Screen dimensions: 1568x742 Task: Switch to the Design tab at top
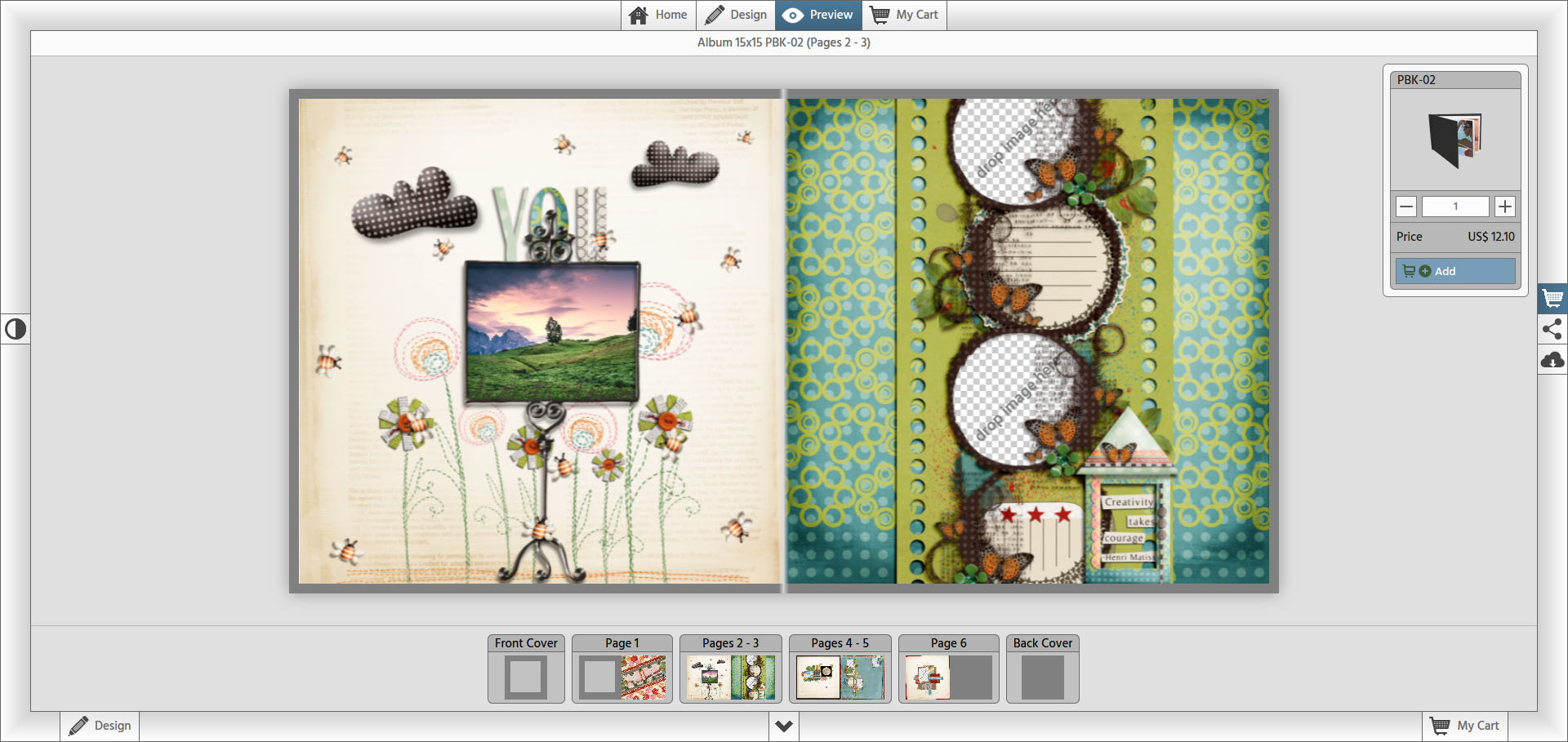(736, 15)
